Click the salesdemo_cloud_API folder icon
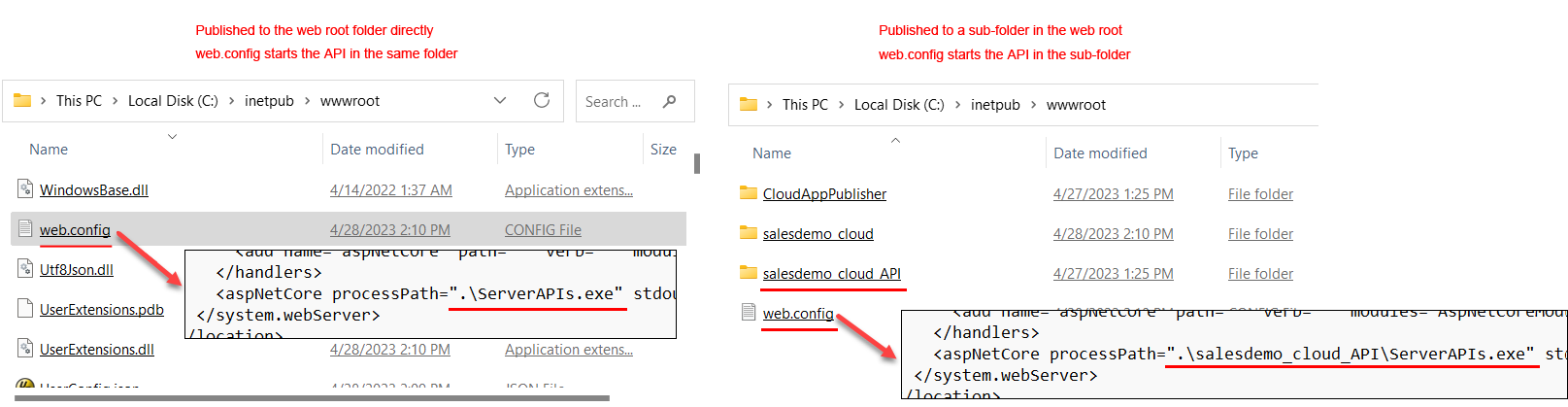1568x407 pixels. coord(749,273)
